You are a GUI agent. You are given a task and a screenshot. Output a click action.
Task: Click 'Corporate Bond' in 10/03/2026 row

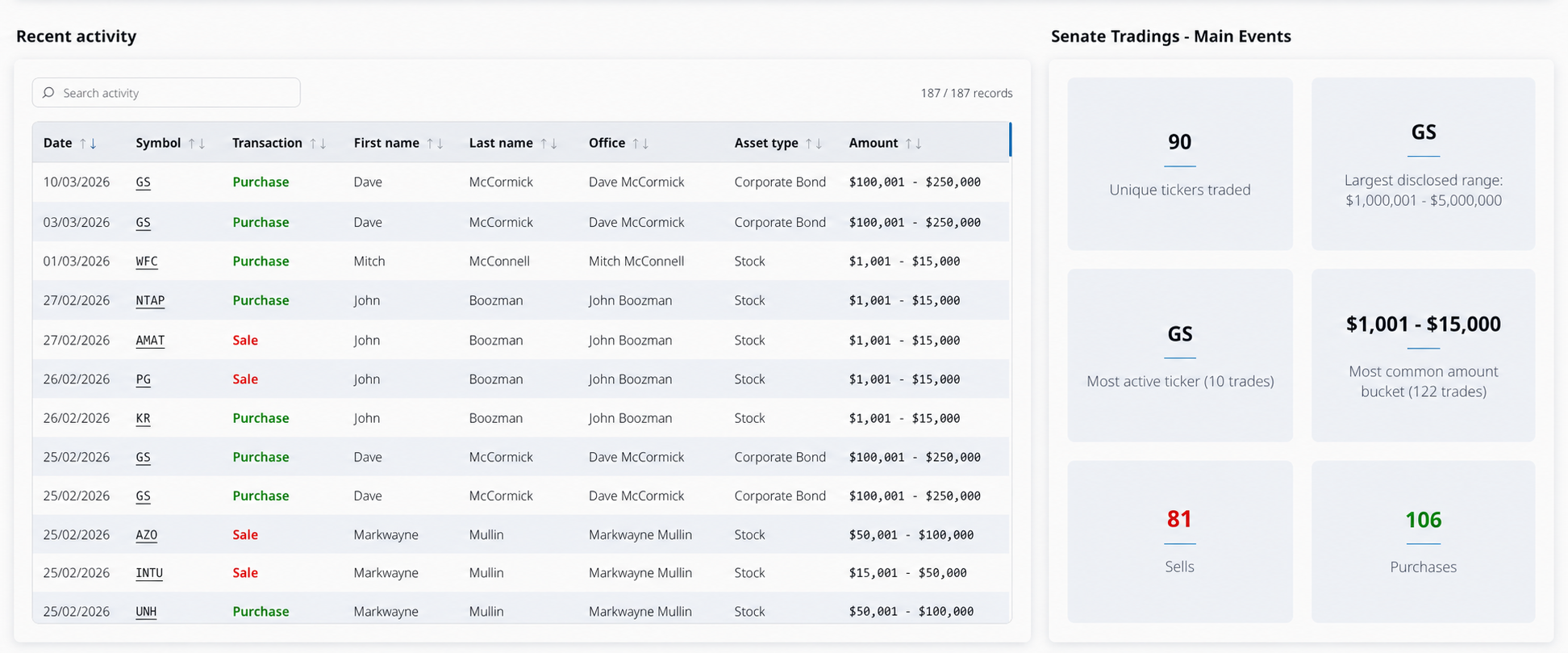pos(780,182)
